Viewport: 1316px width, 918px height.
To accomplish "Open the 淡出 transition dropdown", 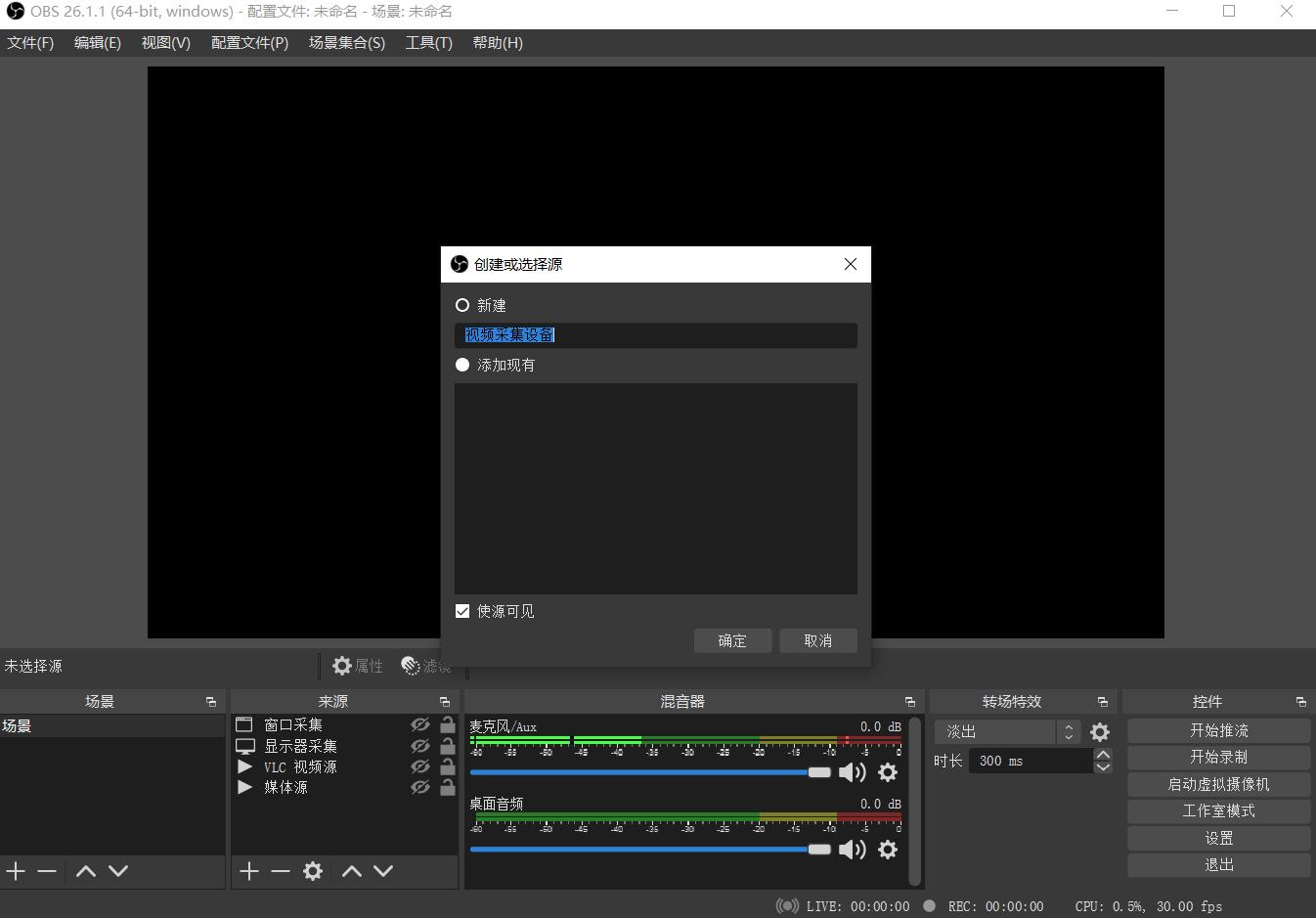I will (1005, 732).
